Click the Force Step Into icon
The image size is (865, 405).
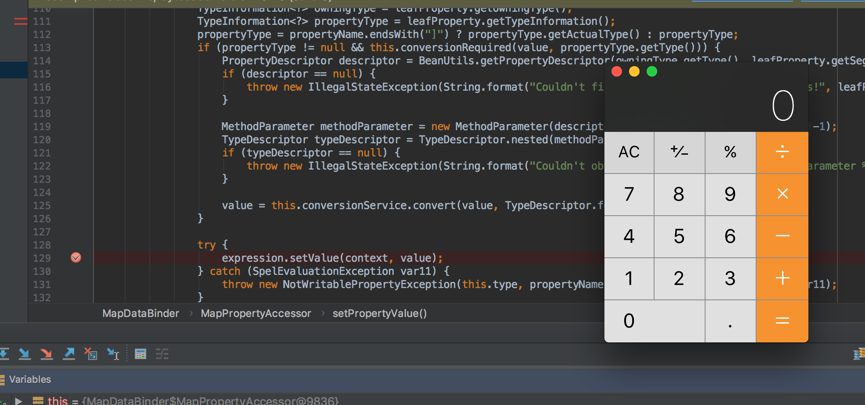pos(47,354)
